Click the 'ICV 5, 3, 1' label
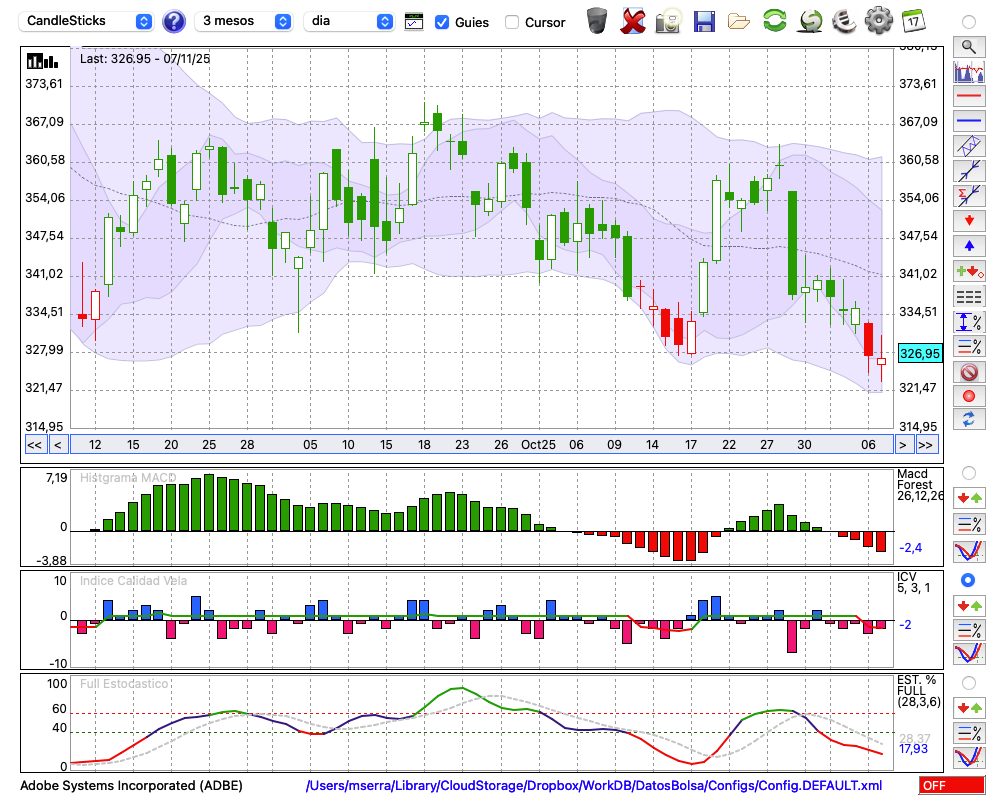Image resolution: width=1000 pixels, height=800 pixels. click(913, 582)
